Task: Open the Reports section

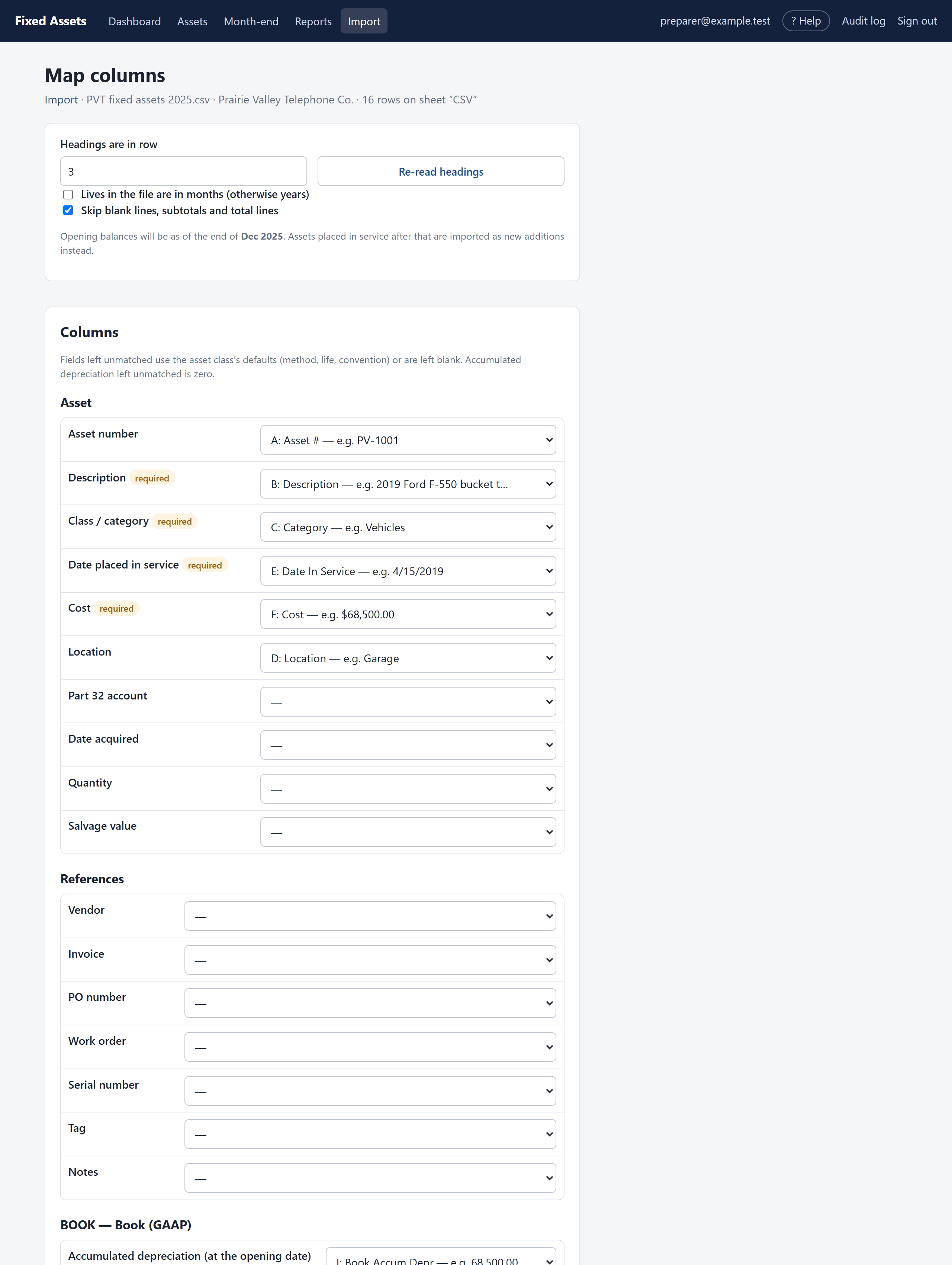Action: coord(313,21)
